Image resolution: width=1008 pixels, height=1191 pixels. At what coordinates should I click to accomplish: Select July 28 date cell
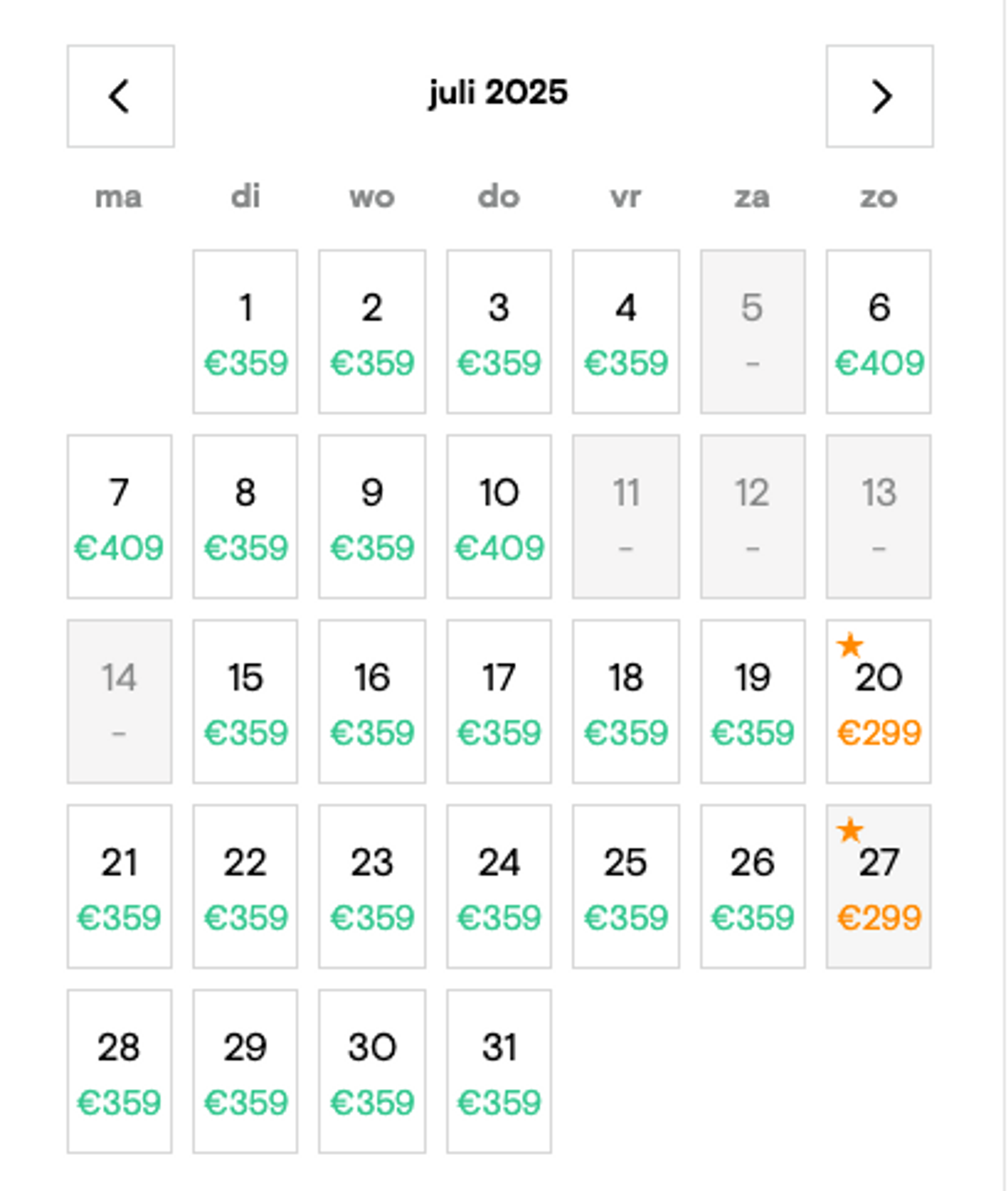[x=119, y=1071]
